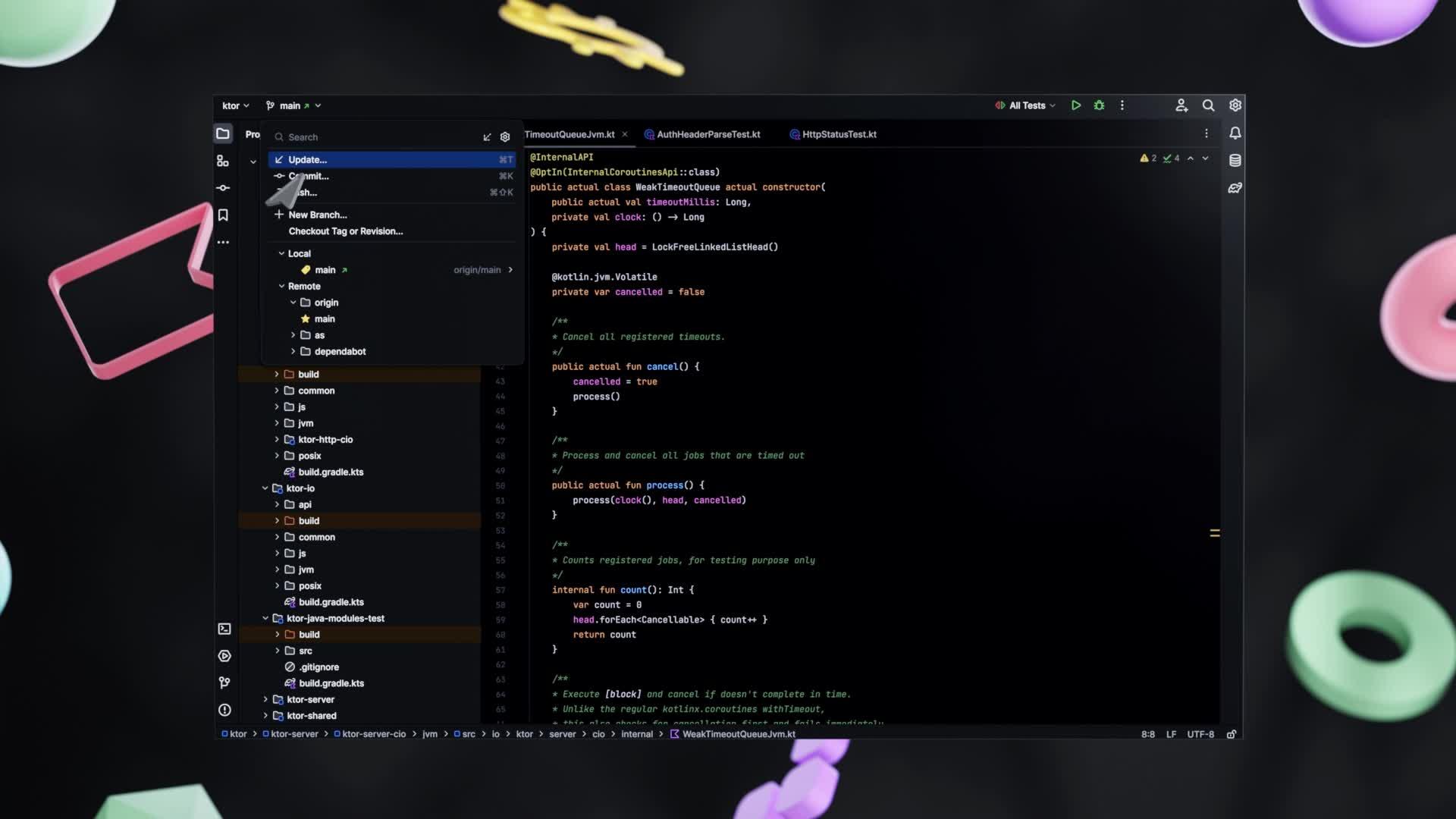
Task: Start debugging with the bug icon
Action: click(x=1099, y=105)
